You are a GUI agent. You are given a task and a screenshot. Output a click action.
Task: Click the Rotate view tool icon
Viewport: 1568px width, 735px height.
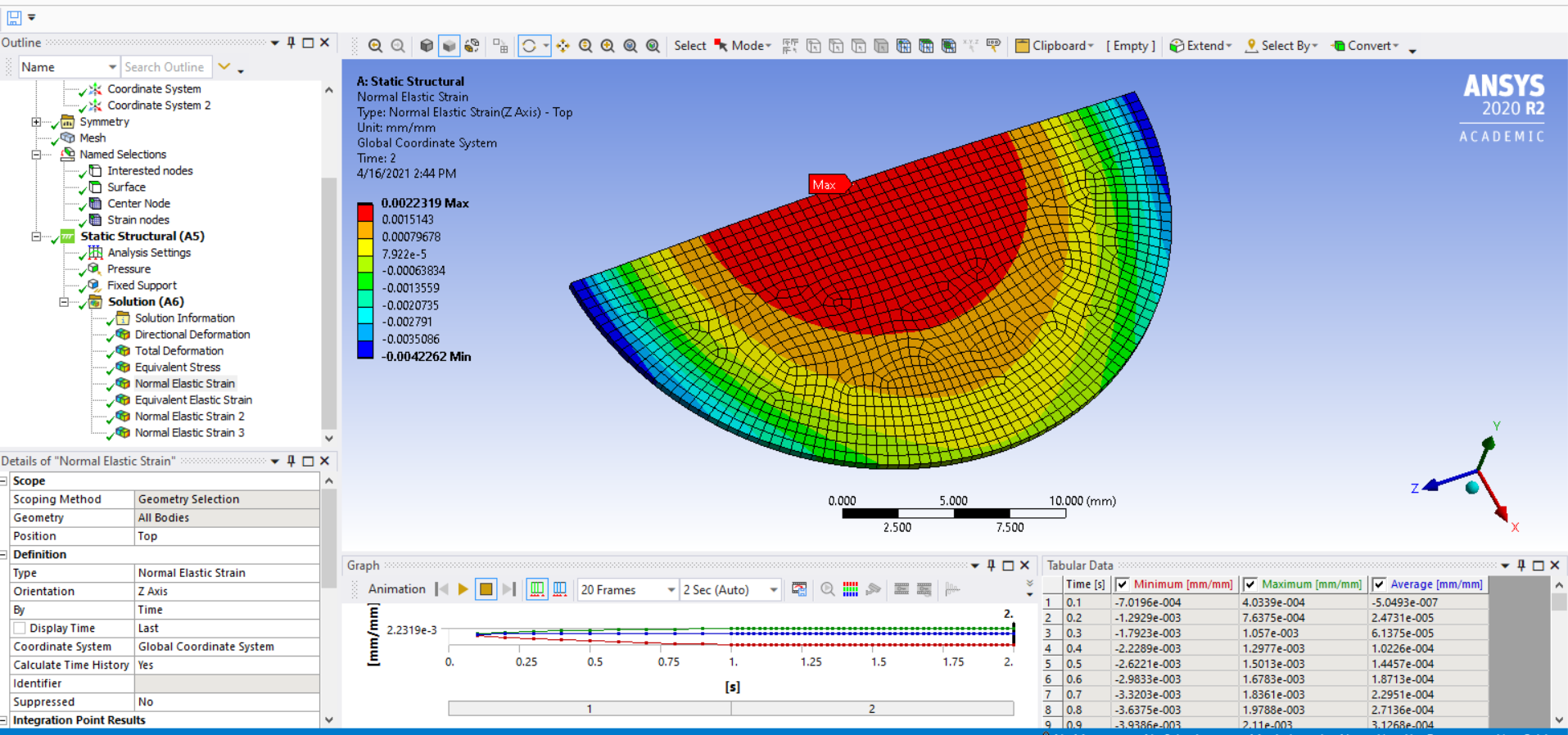click(529, 46)
